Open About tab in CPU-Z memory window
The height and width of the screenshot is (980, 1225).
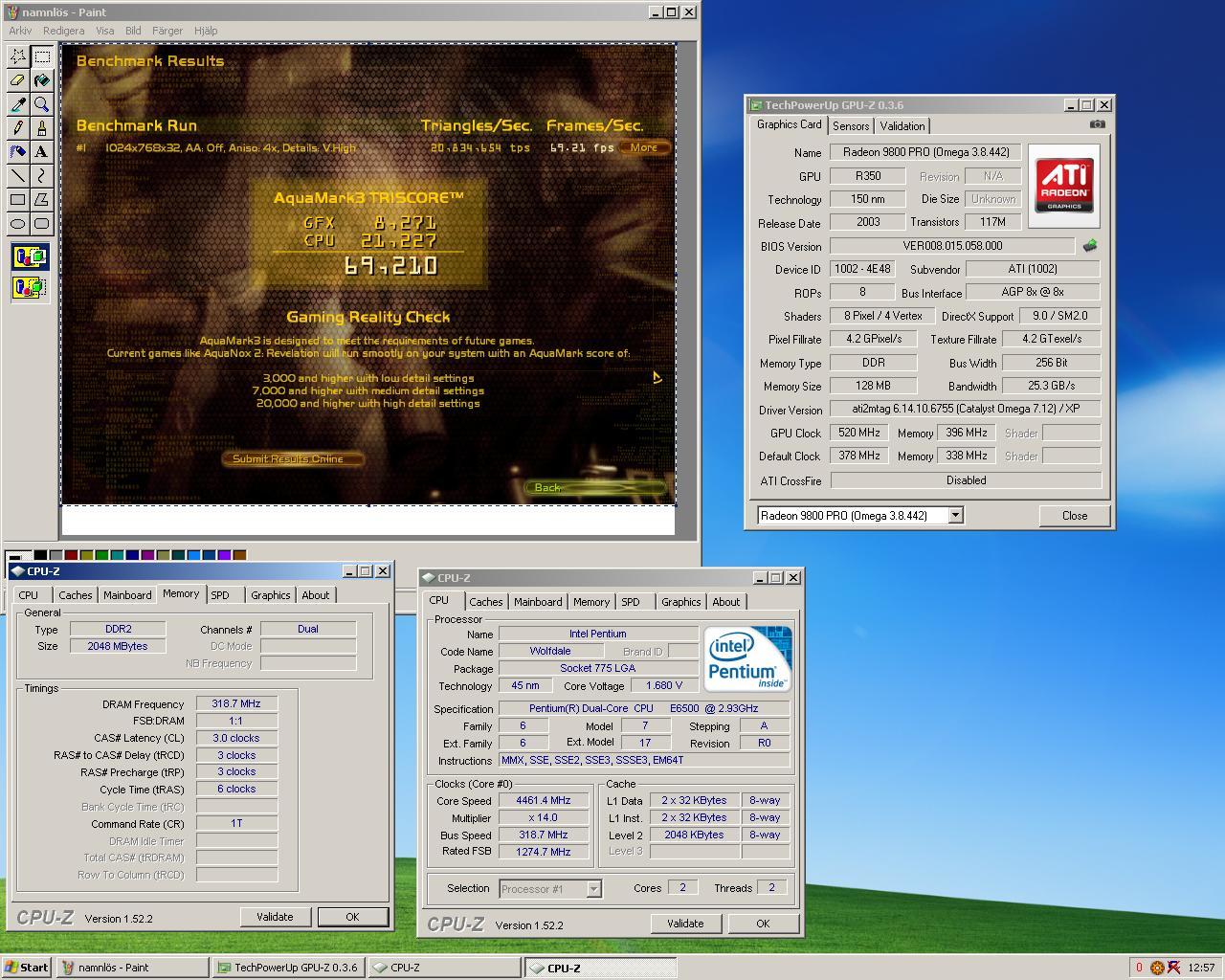(316, 595)
